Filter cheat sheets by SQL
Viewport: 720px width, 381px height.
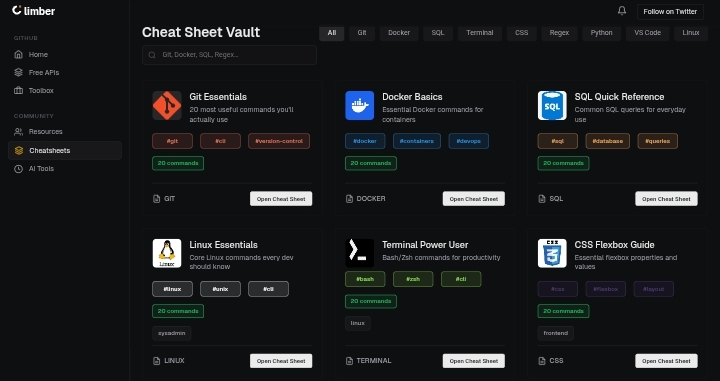[x=438, y=33]
